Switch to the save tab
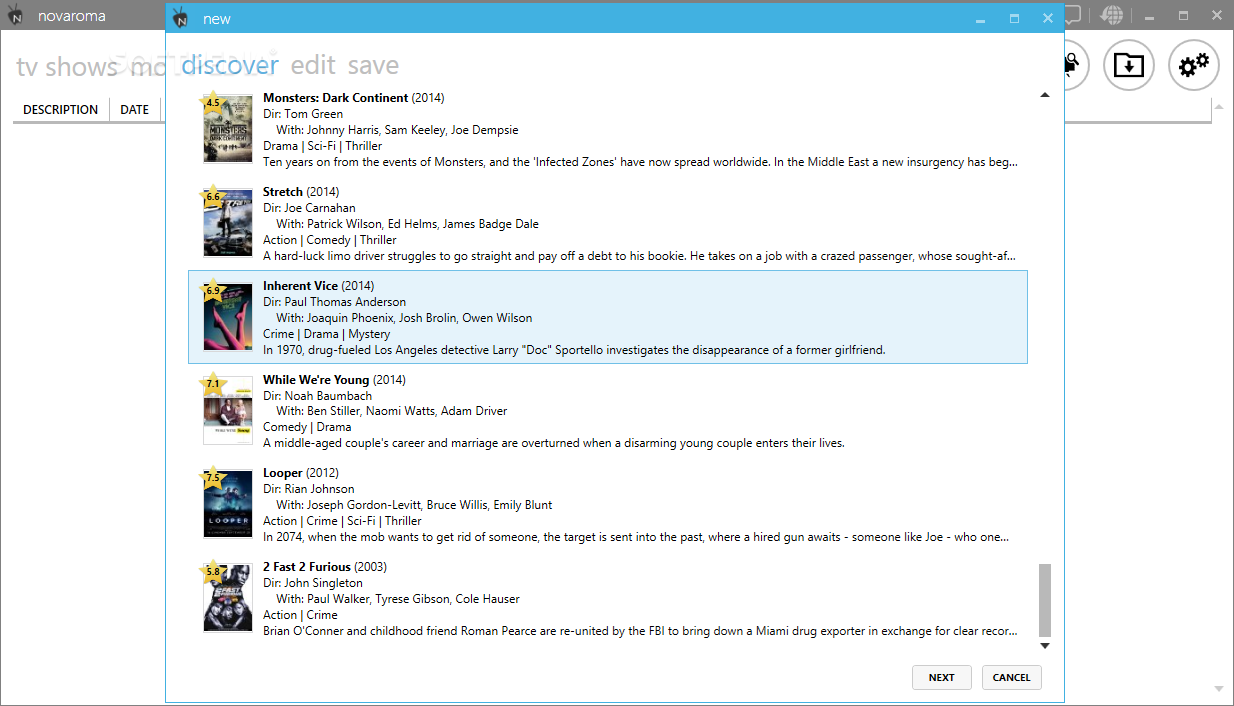Screen dimensions: 1234x706 click(x=373, y=65)
